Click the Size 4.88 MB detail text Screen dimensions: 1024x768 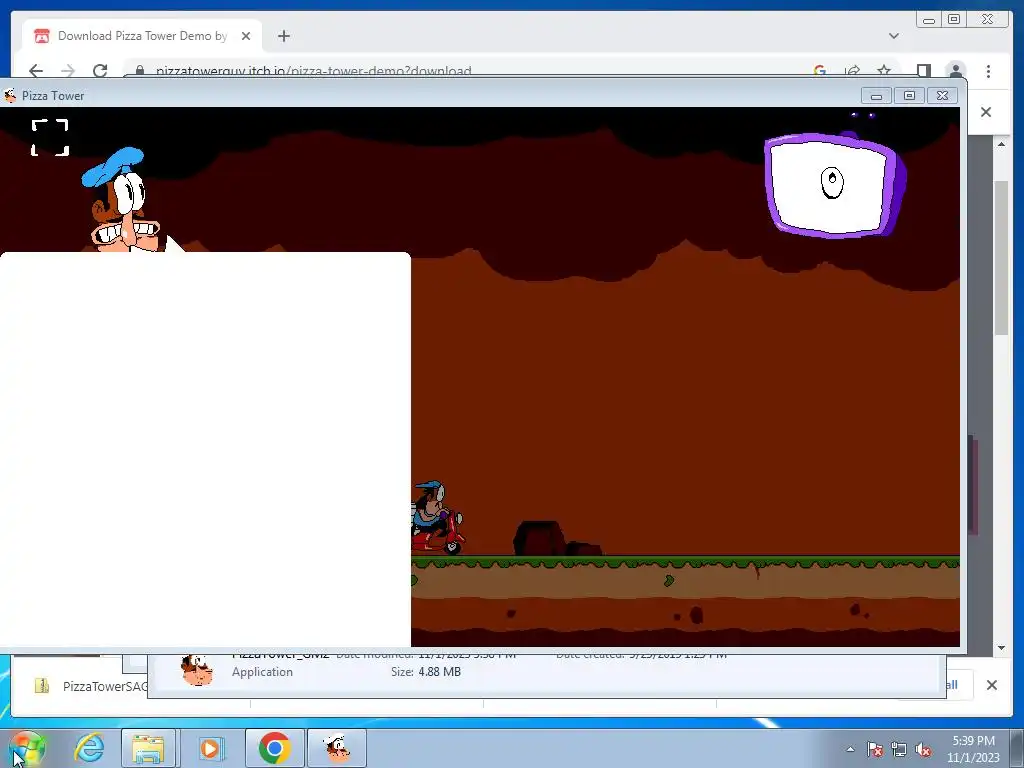[x=426, y=672]
